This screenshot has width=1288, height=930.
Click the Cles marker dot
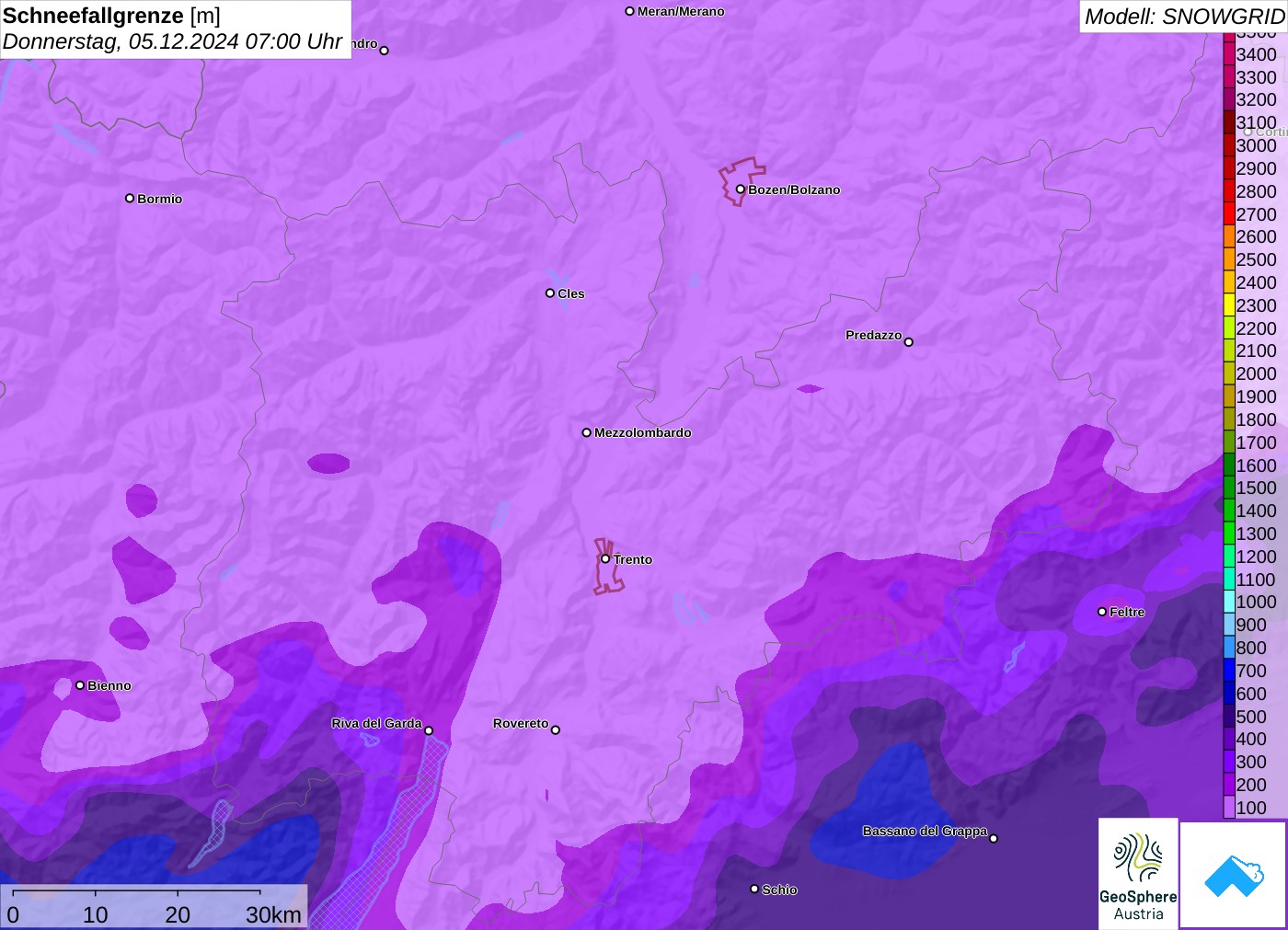click(550, 293)
